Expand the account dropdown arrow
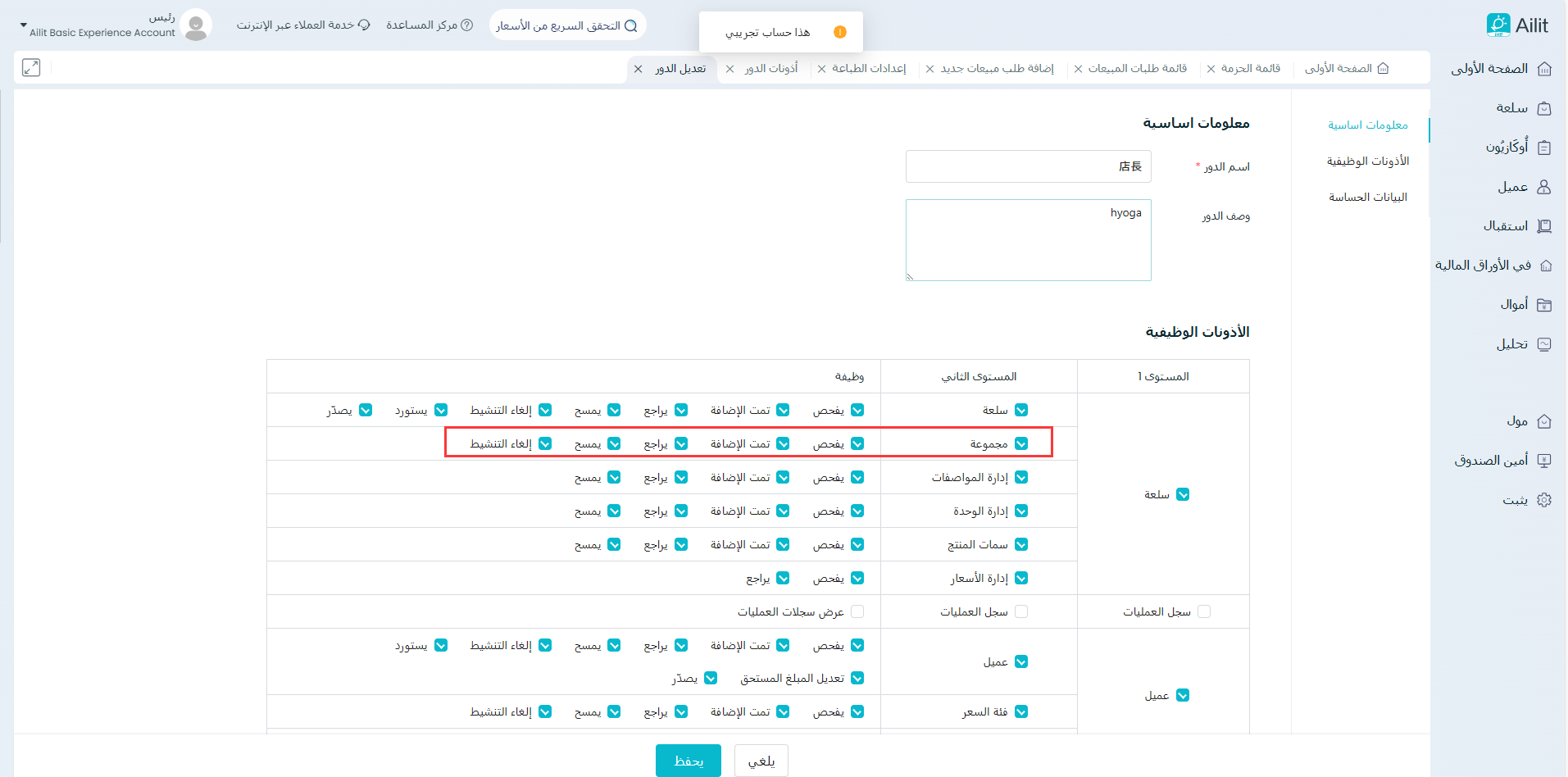This screenshot has height=777, width=1568. 23,25
